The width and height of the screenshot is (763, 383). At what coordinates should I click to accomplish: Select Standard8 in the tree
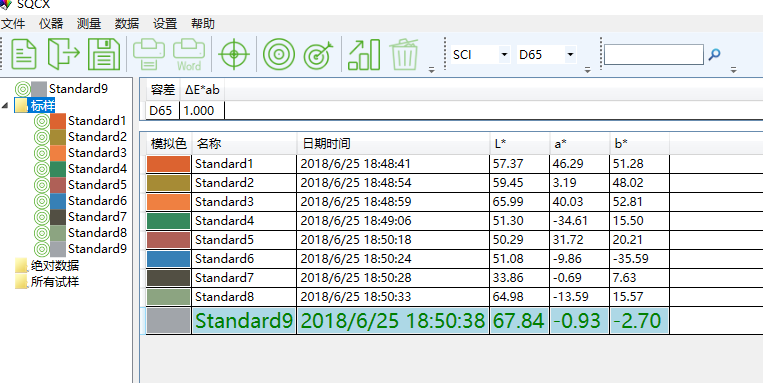click(97, 233)
